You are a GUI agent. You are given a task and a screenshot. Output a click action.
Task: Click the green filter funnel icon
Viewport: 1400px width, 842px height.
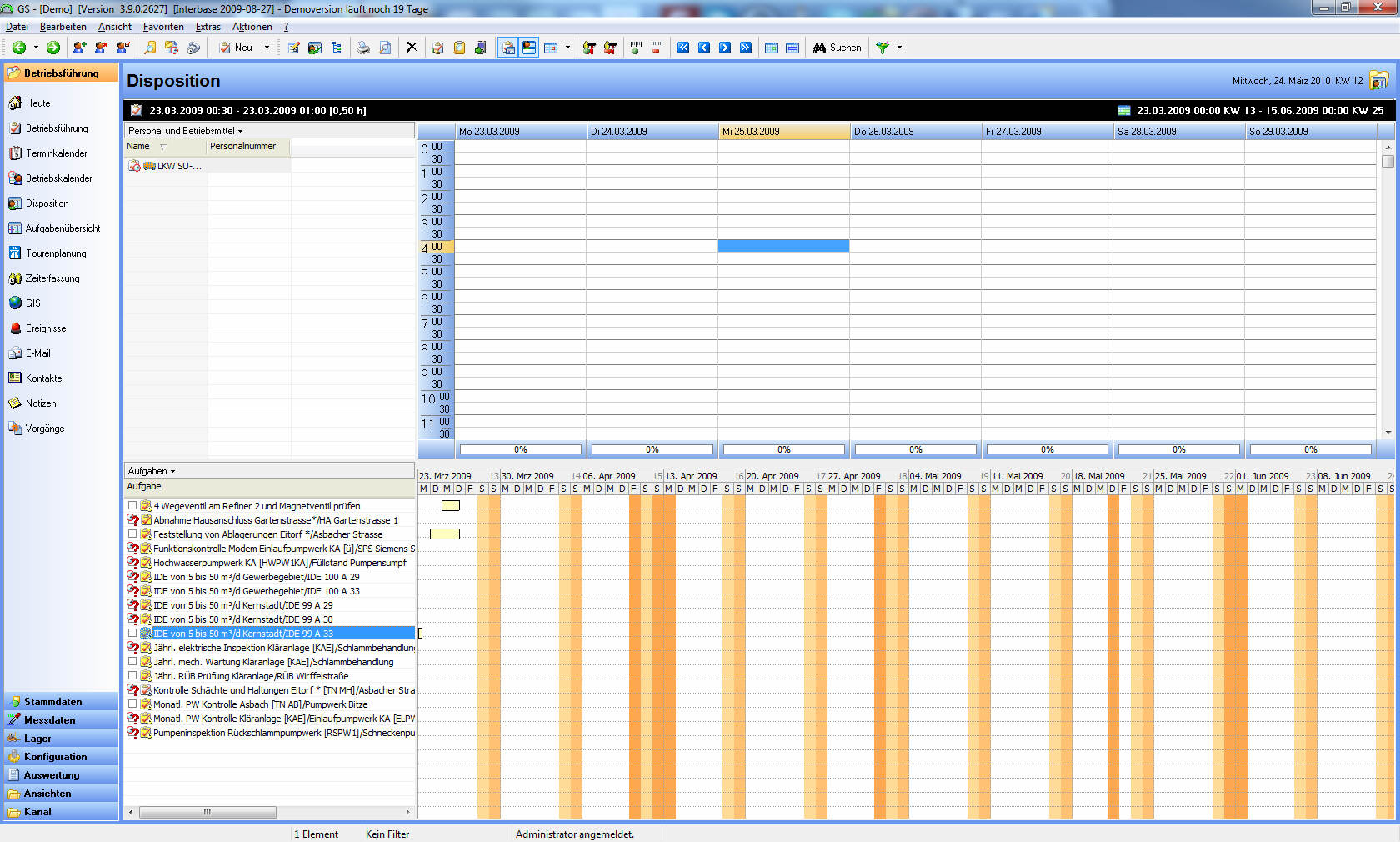[882, 48]
